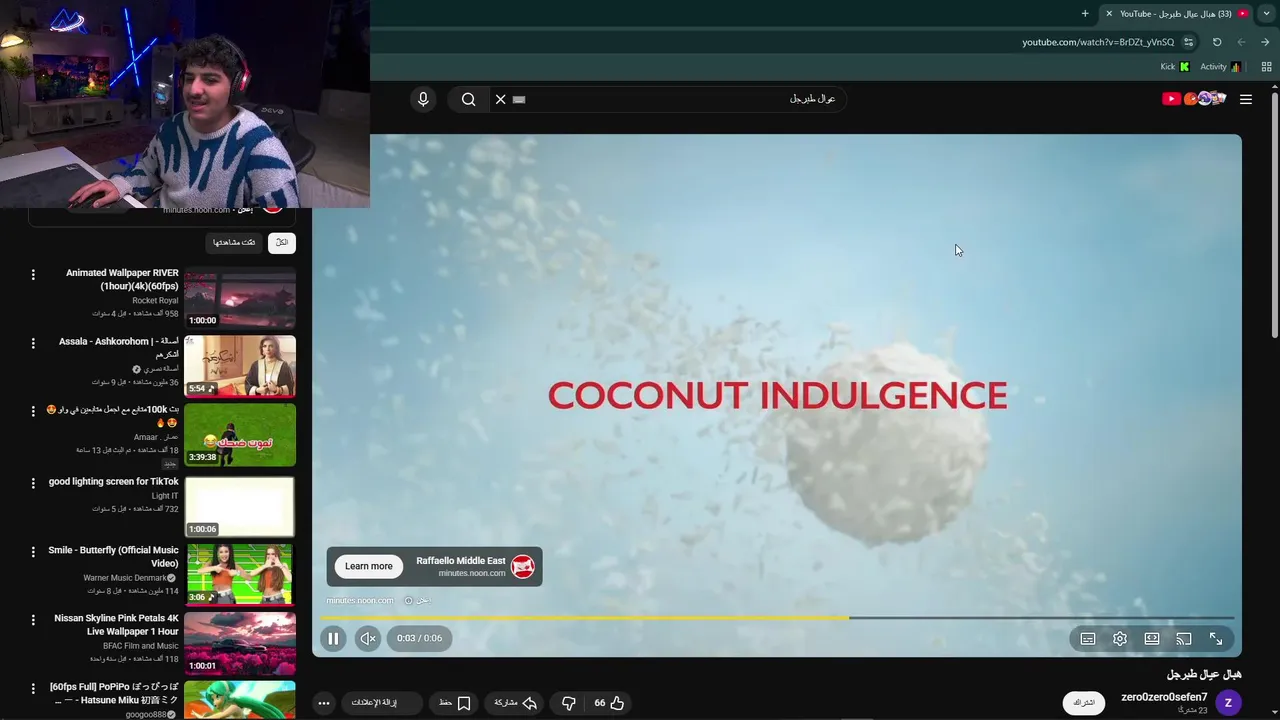Open the Hatsune Miku PoPiPo thumbnail
The width and height of the screenshot is (1280, 720).
tap(240, 700)
